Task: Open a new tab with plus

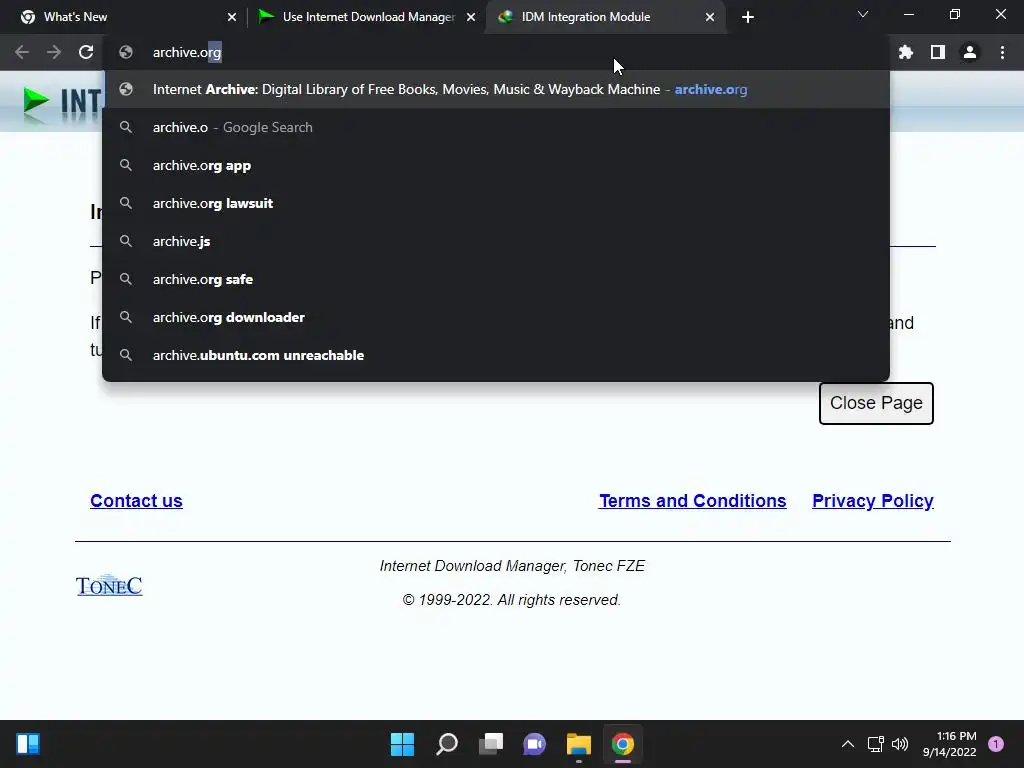Action: coord(748,17)
